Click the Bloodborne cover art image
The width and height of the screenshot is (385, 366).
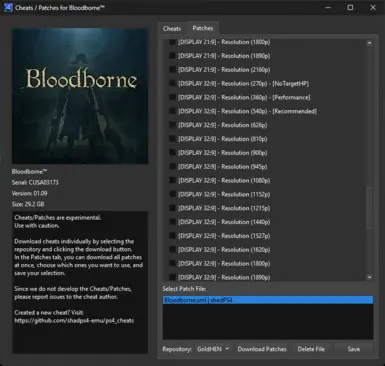point(80,96)
